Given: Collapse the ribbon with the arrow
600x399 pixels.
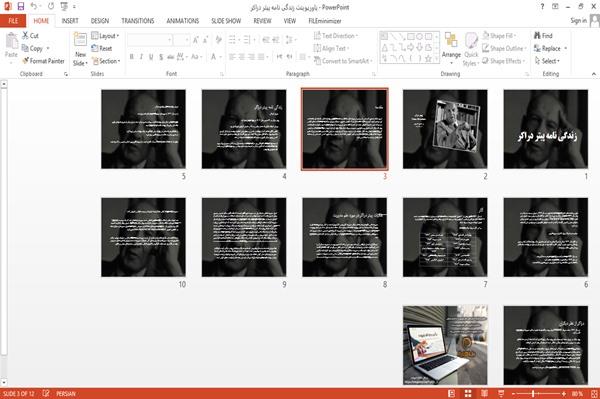Looking at the screenshot, I should 594,74.
